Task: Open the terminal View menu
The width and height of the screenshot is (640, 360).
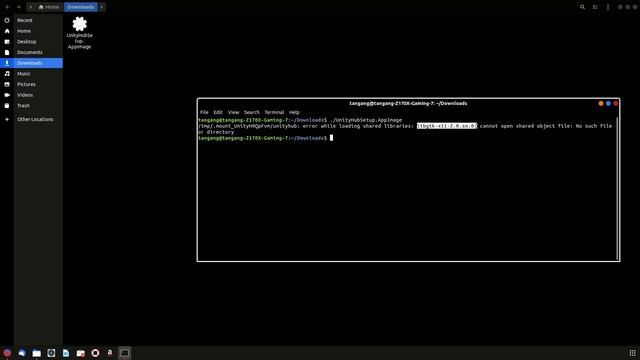Action: (x=233, y=112)
